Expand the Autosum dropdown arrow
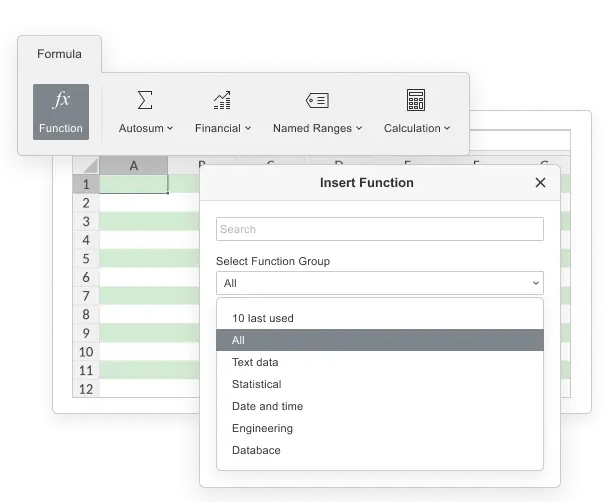 tap(170, 128)
